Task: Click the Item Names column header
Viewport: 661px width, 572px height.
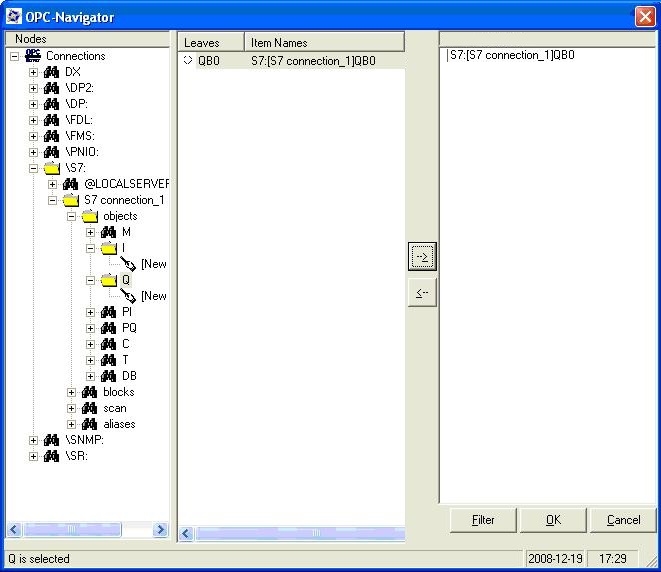Action: [324, 43]
